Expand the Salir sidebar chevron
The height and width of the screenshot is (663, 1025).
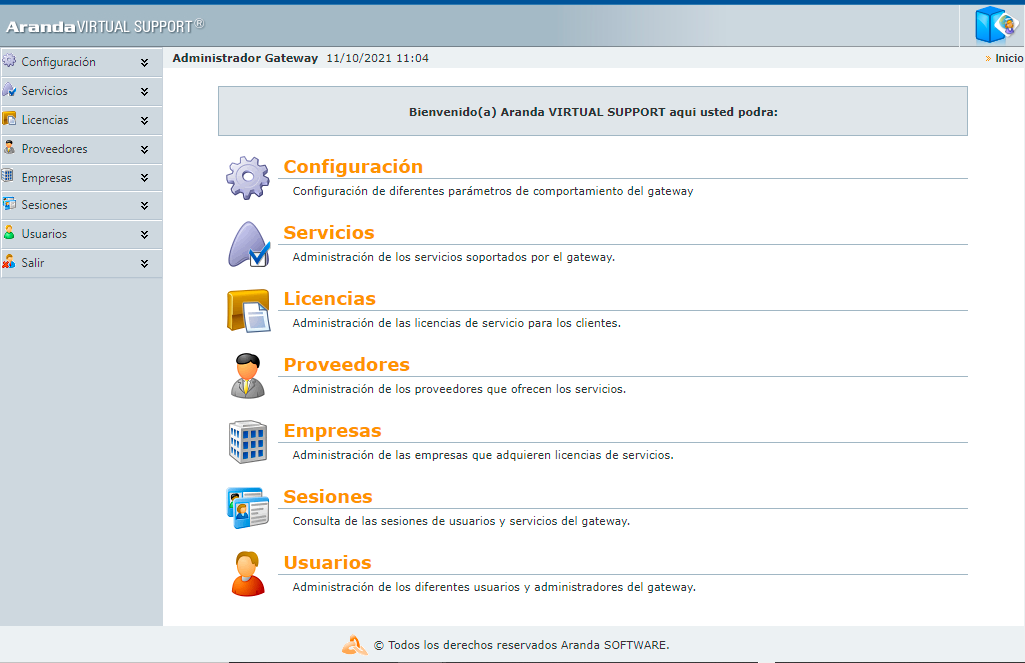tap(144, 264)
